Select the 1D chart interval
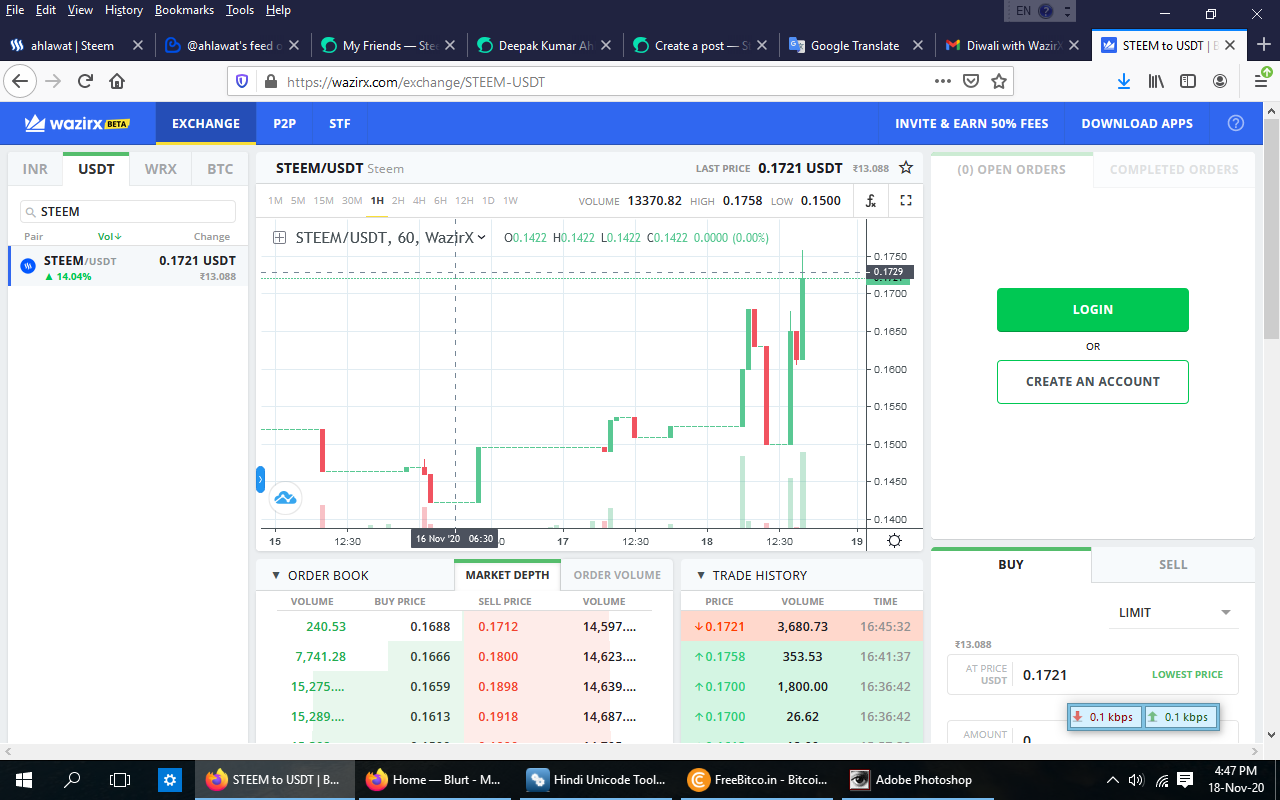The width and height of the screenshot is (1280, 800). point(488,200)
